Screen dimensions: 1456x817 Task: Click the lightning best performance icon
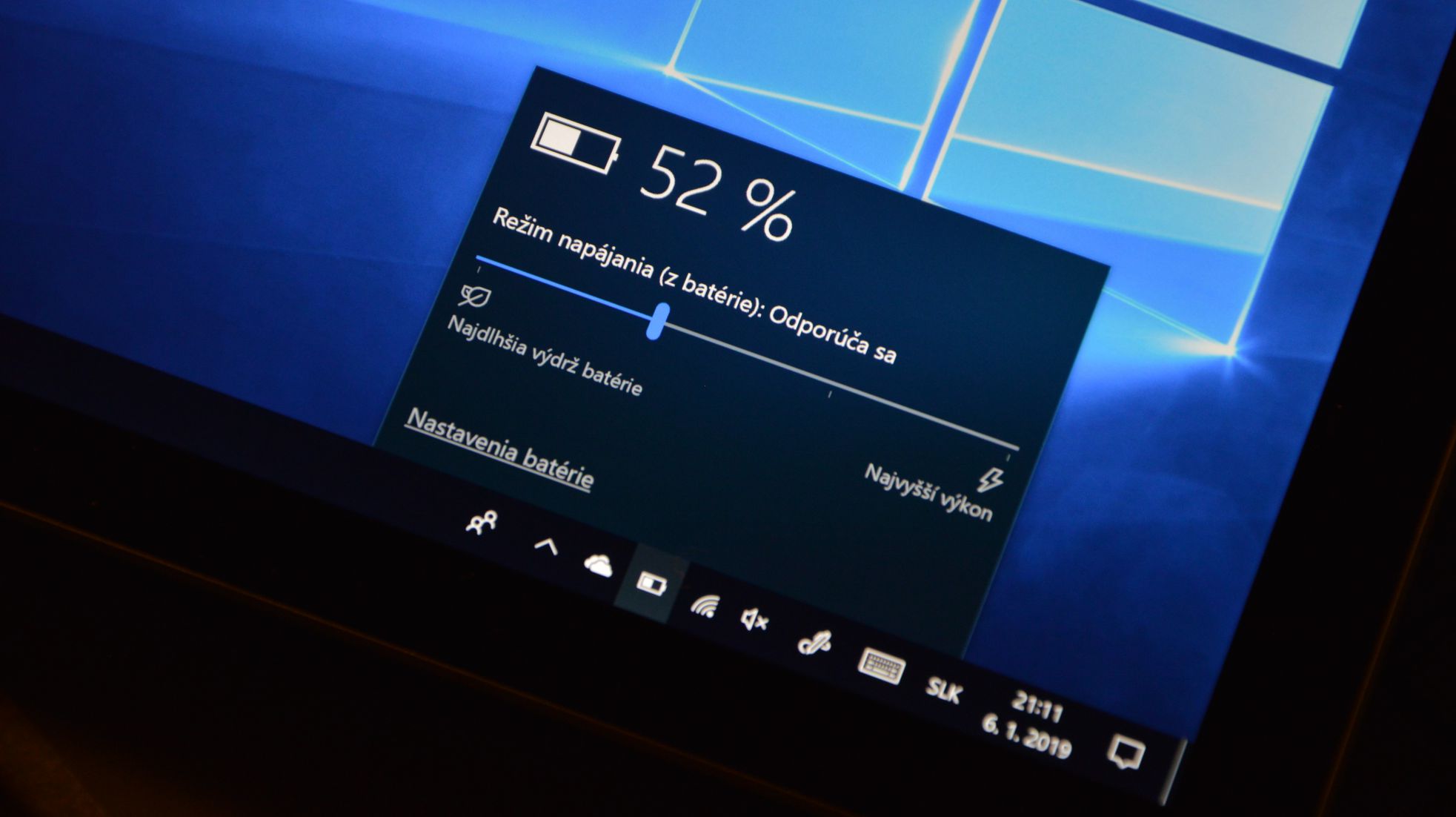click(x=991, y=480)
